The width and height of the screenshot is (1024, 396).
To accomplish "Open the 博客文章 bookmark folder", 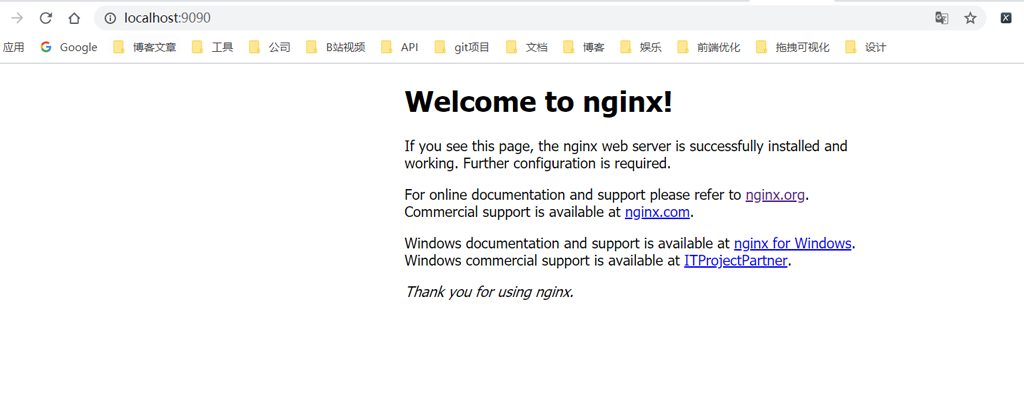I will 144,47.
